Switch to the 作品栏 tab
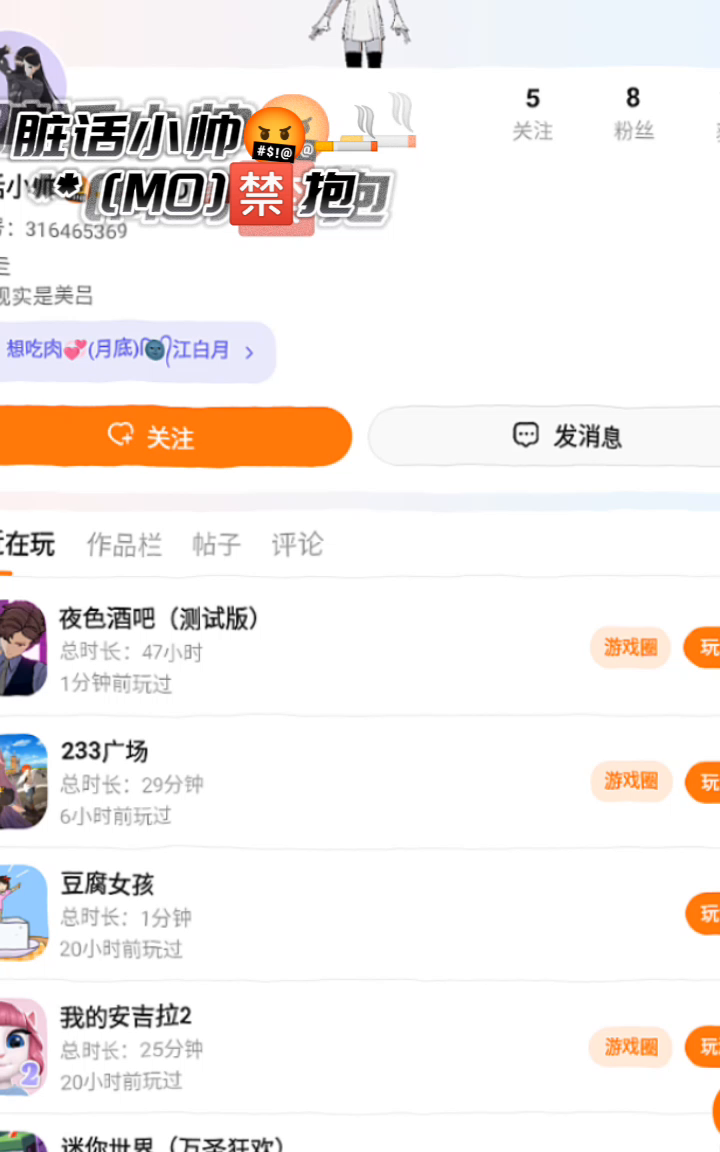This screenshot has height=1152, width=720. (x=124, y=544)
